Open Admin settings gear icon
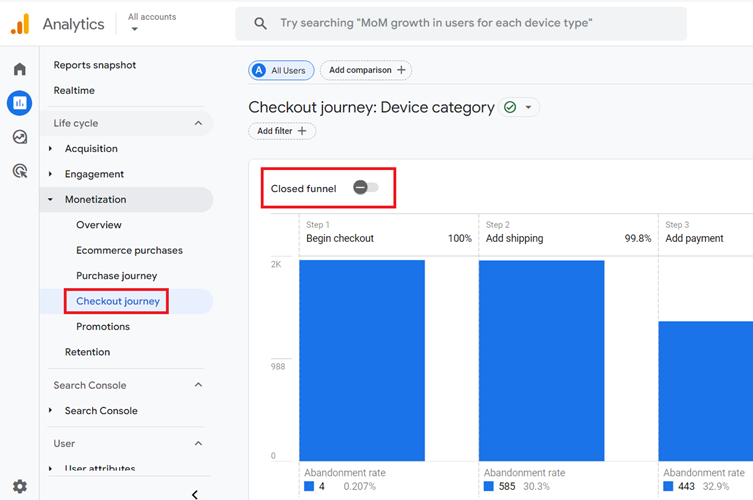Viewport: 753px width, 500px height. [20, 486]
